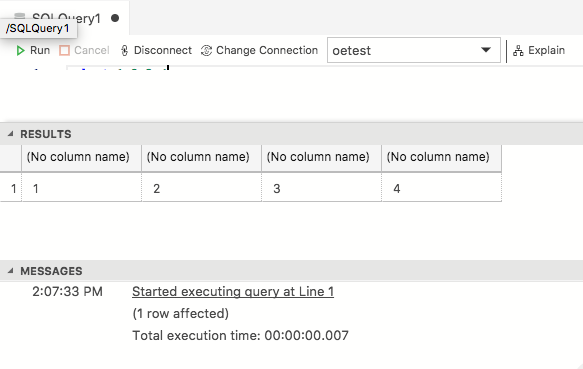The image size is (583, 369).
Task: Click the Run button label
Action: 40,50
